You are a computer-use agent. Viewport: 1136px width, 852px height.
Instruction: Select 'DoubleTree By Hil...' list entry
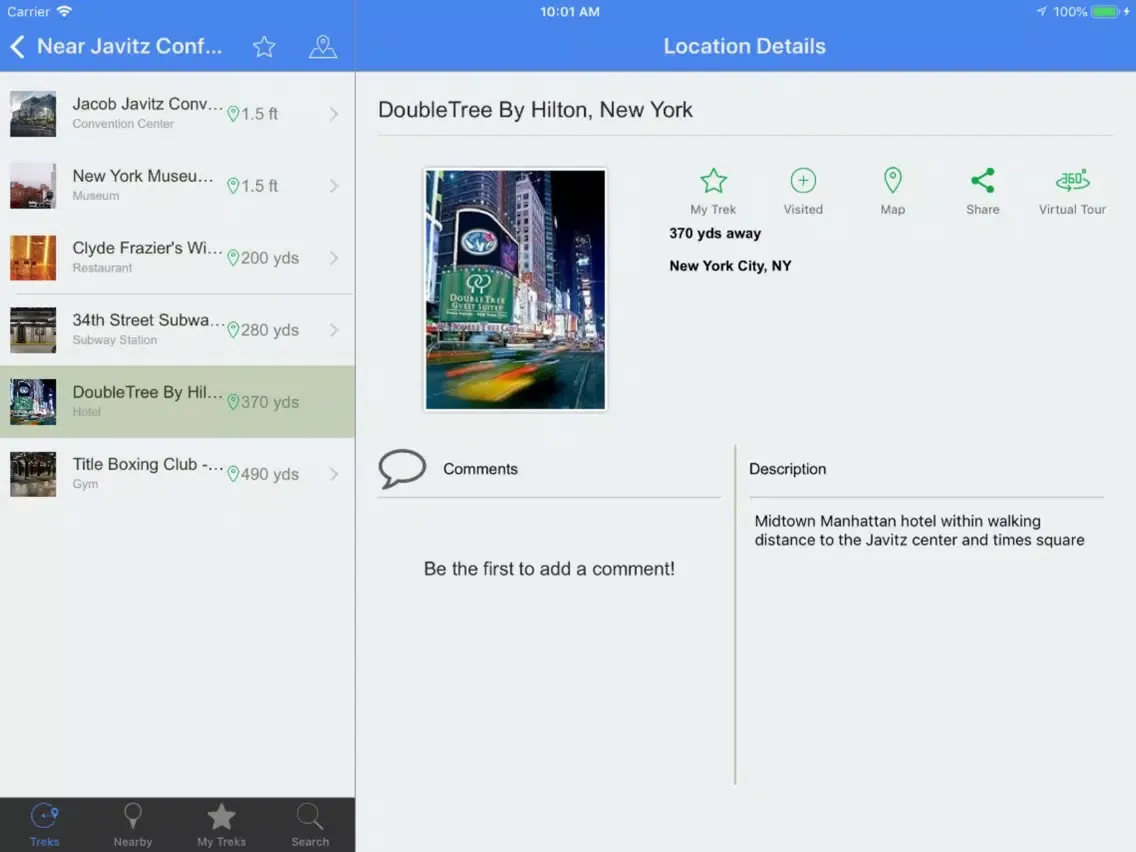pos(178,402)
